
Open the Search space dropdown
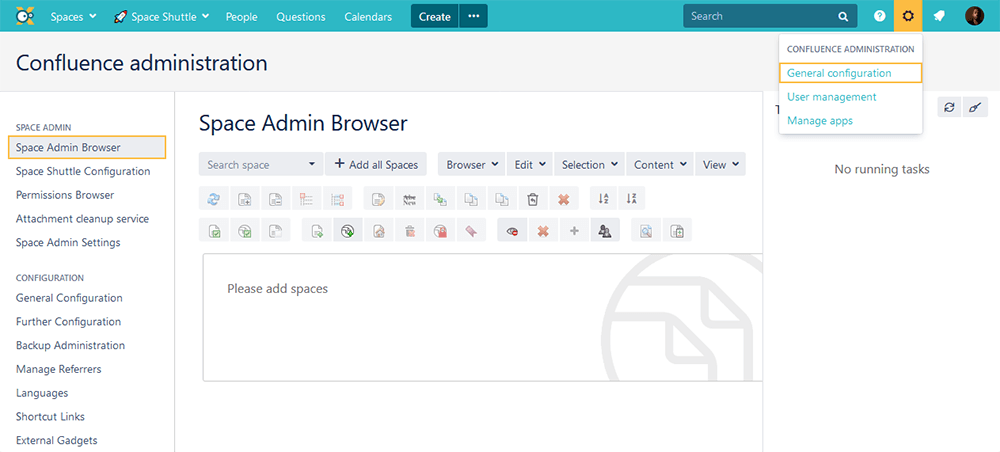click(x=261, y=164)
